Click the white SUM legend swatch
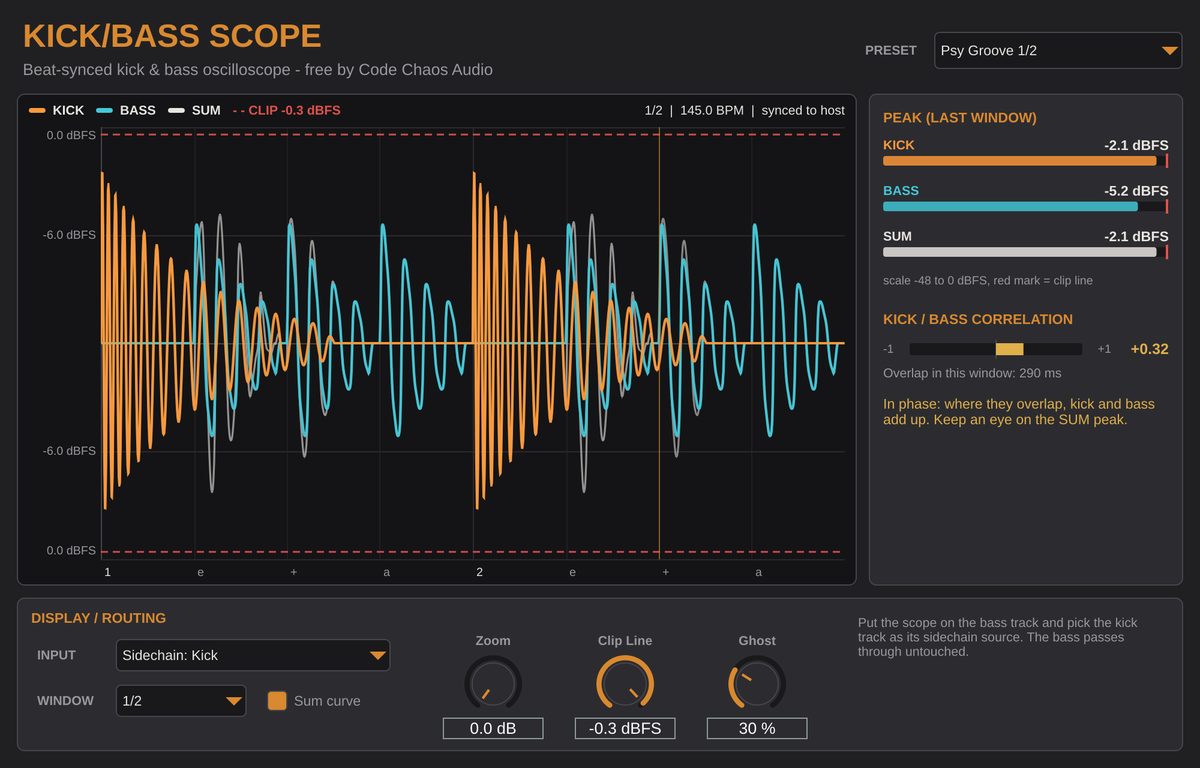The height and width of the screenshot is (768, 1200). 177,110
